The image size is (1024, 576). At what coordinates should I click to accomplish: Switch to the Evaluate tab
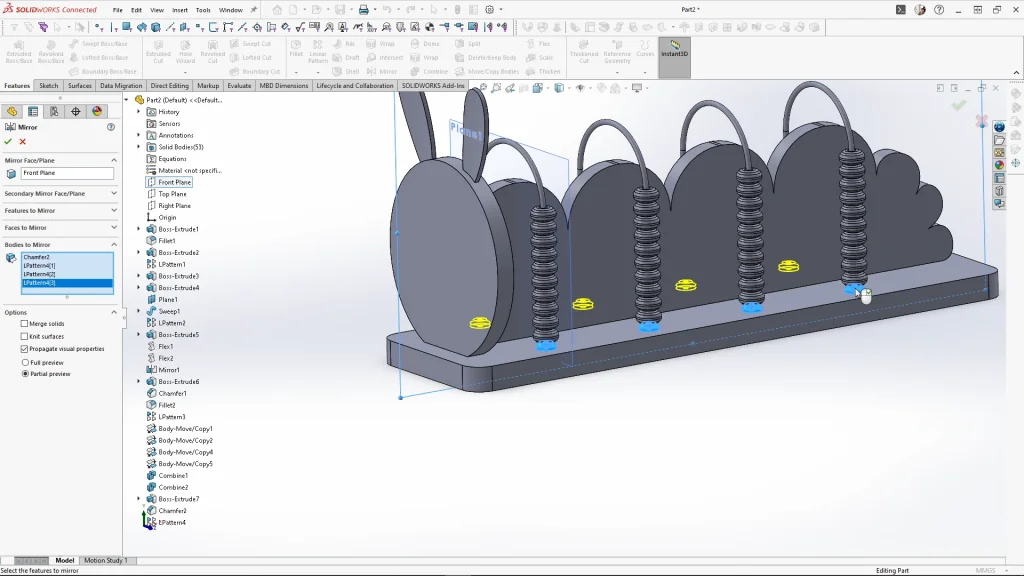click(239, 86)
